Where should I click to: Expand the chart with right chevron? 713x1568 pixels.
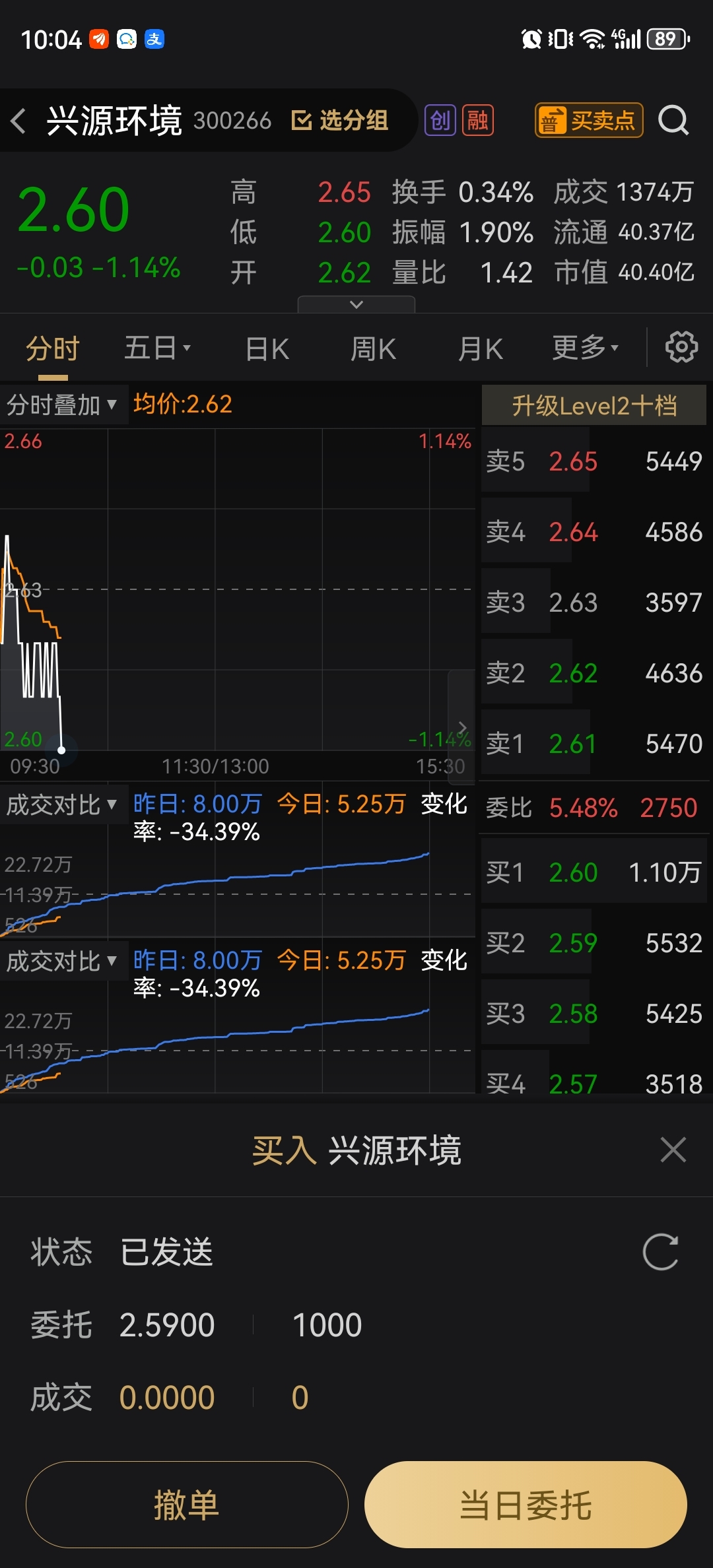coord(462,728)
